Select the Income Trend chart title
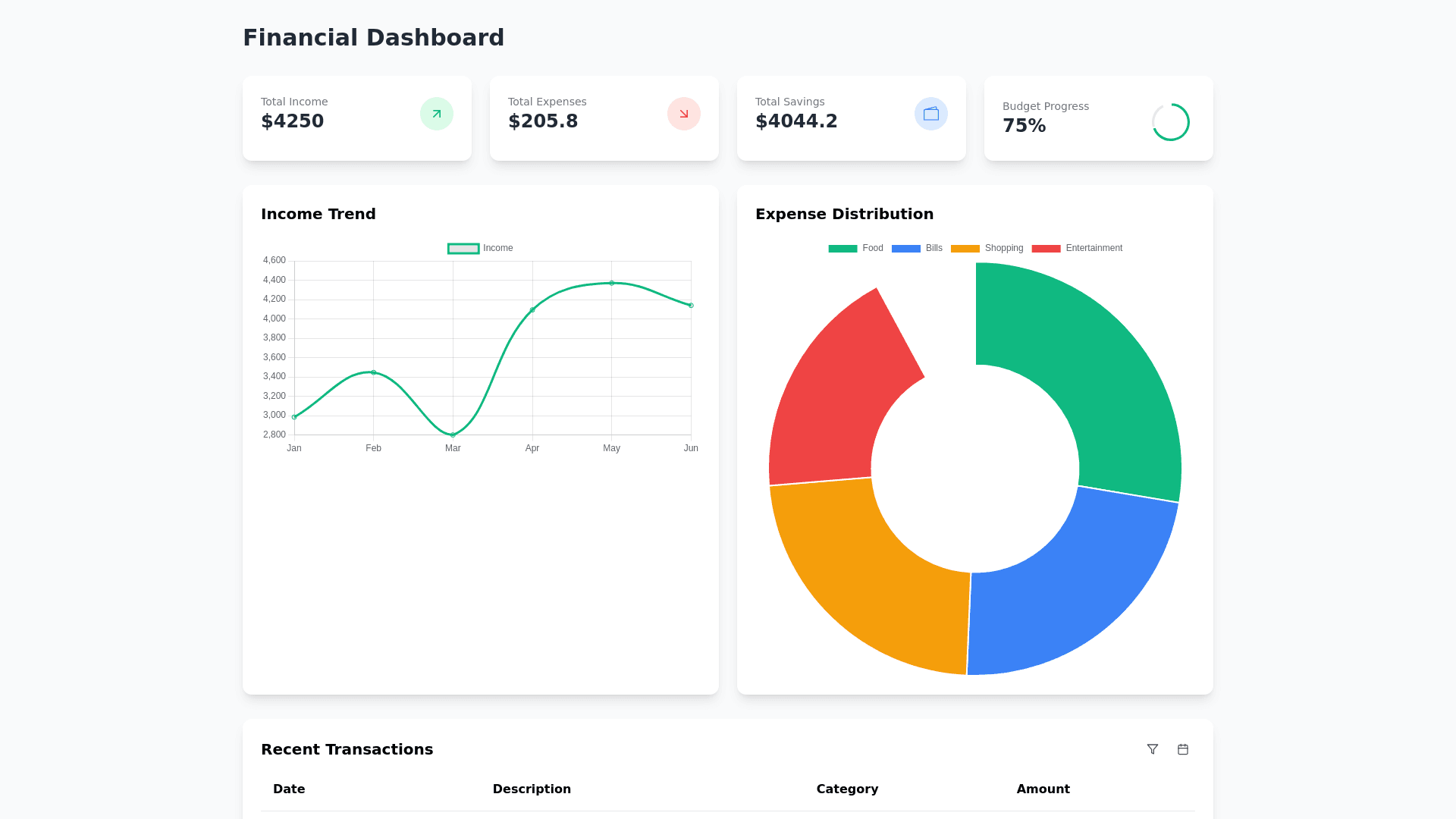The image size is (1456, 819). point(318,214)
